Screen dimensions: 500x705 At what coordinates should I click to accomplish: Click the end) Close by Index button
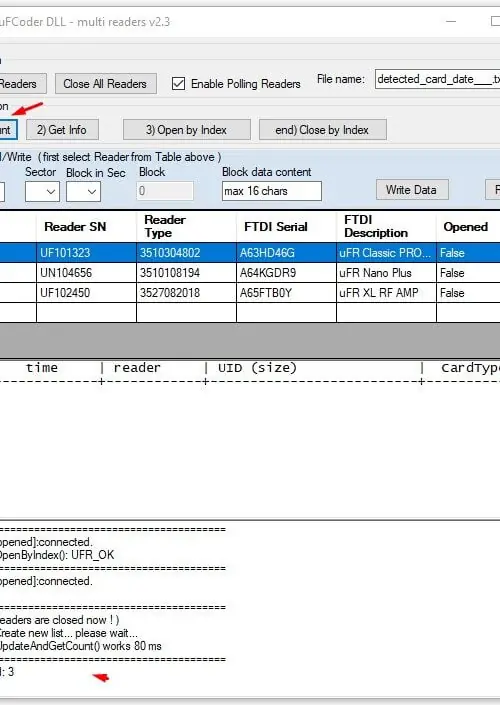pyautogui.click(x=322, y=129)
